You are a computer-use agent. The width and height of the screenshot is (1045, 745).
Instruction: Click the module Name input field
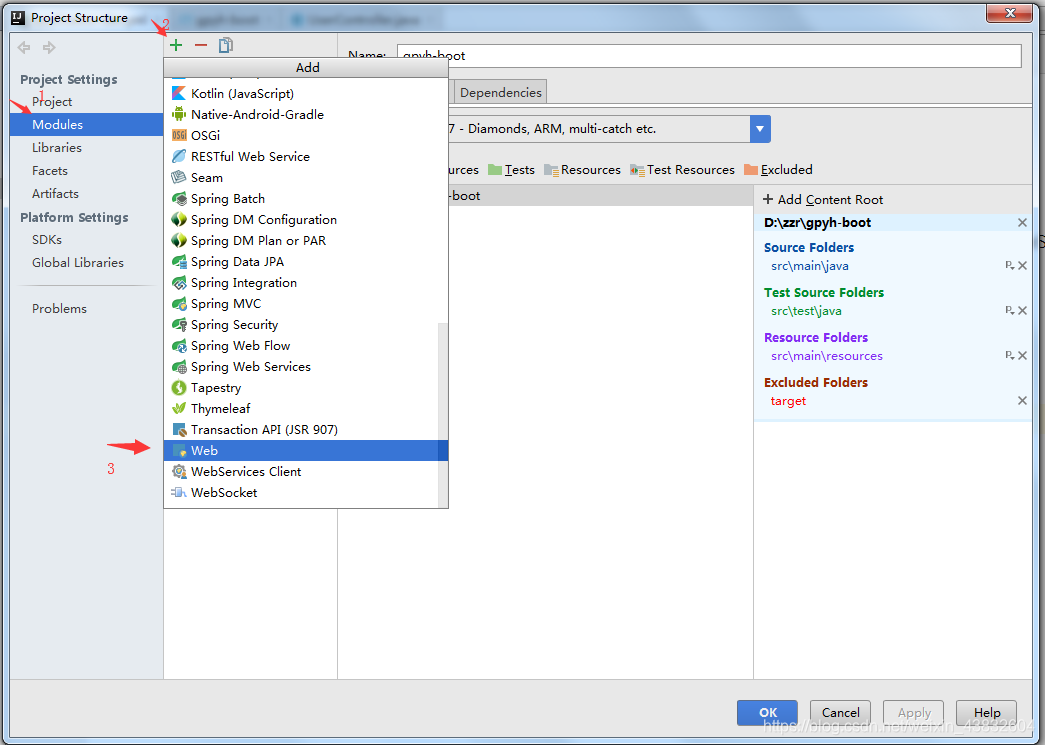(709, 55)
